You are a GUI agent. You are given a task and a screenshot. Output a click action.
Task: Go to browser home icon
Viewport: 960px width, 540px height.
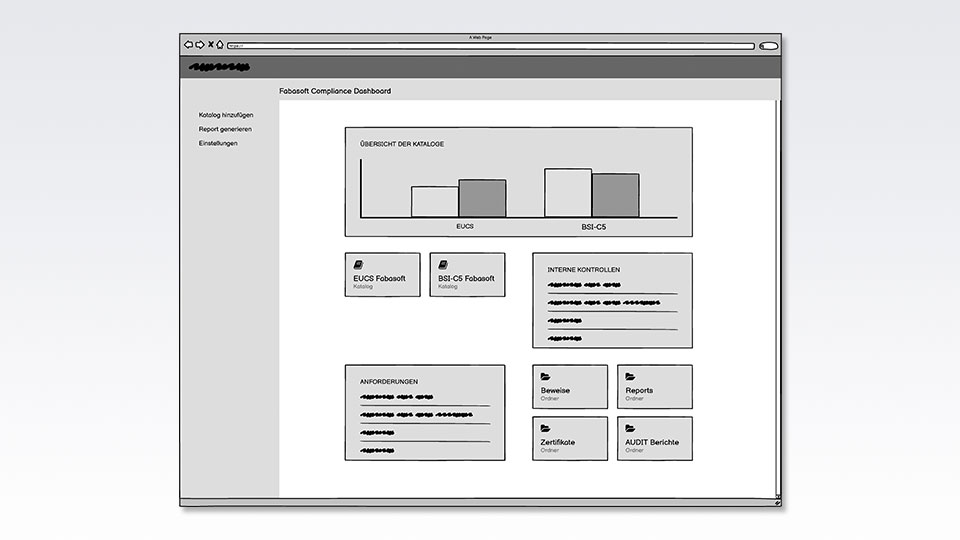tap(220, 44)
